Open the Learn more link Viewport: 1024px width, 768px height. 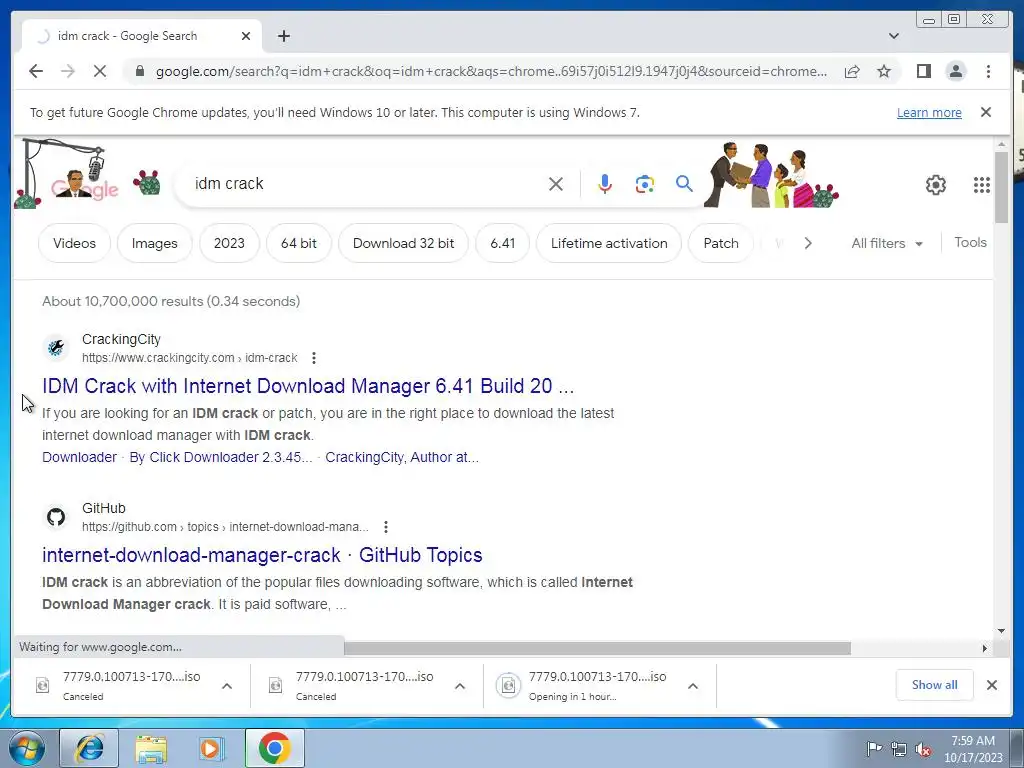(x=929, y=112)
